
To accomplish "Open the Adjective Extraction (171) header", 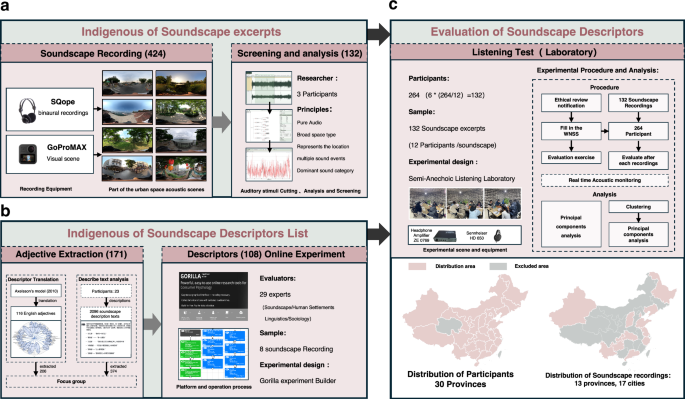I will pyautogui.click(x=71, y=254).
